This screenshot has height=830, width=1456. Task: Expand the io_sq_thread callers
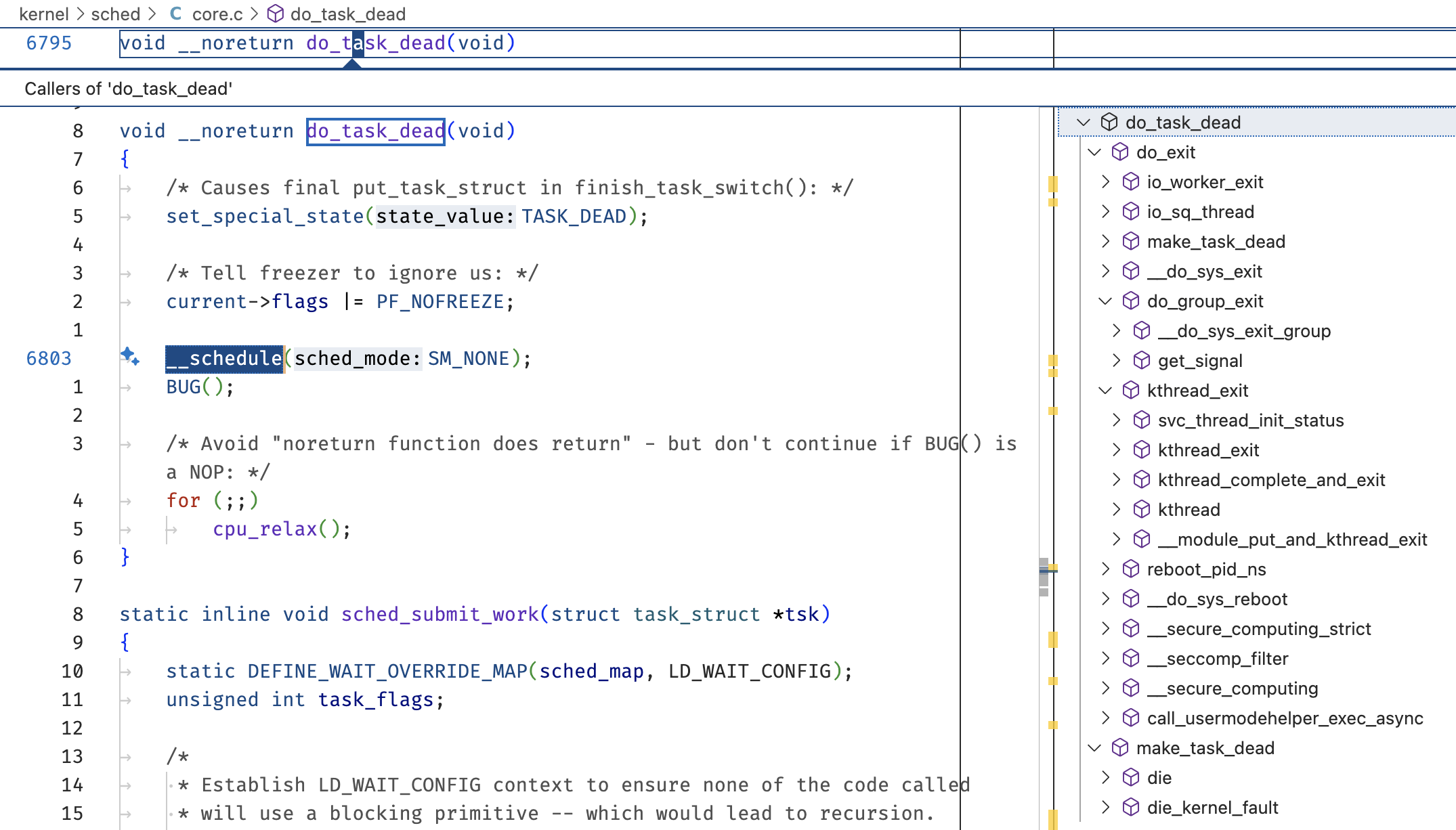pos(1105,212)
